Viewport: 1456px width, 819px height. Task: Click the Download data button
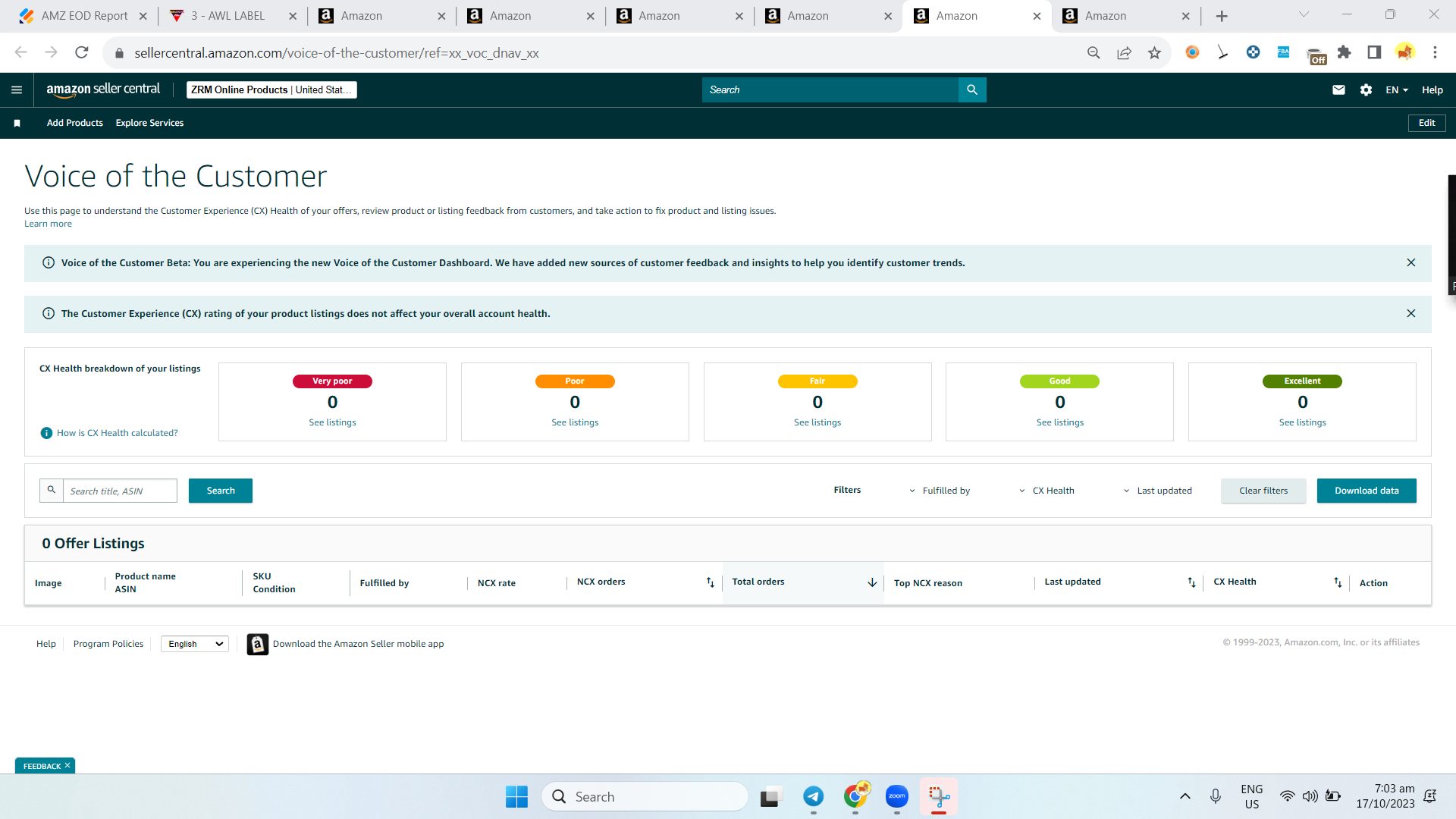tap(1367, 491)
